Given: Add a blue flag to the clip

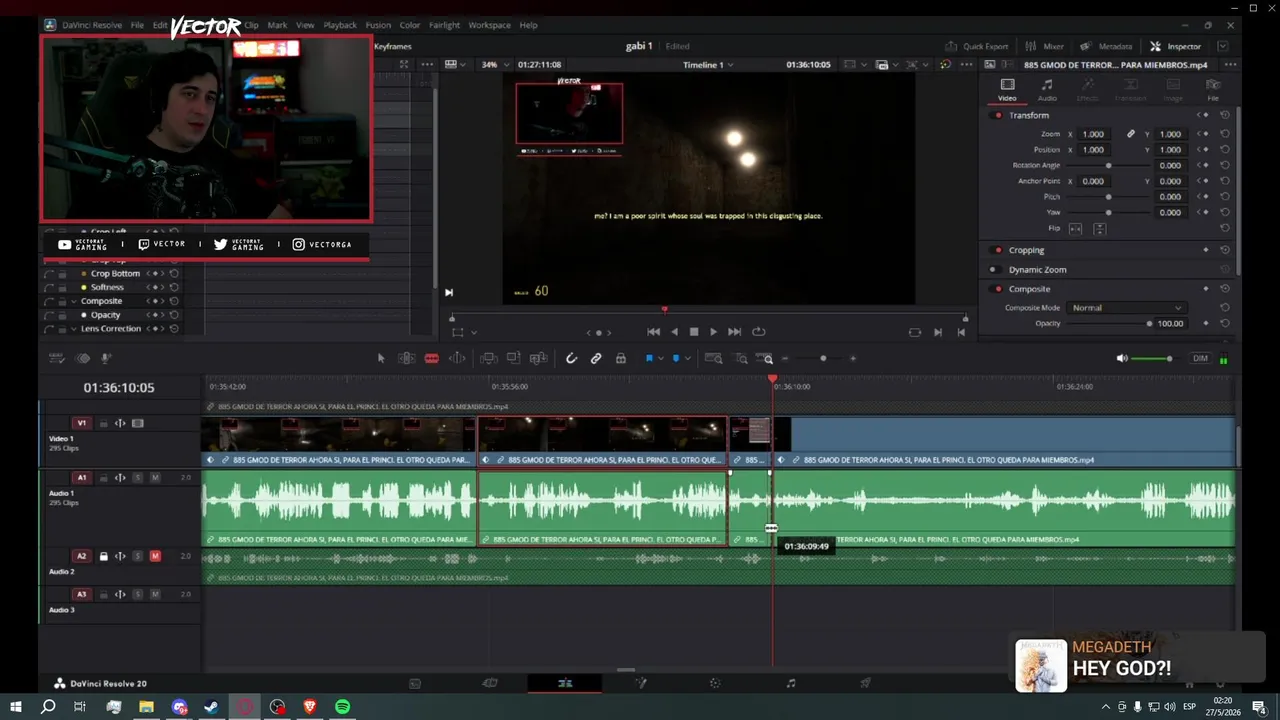Looking at the screenshot, I should click(649, 358).
